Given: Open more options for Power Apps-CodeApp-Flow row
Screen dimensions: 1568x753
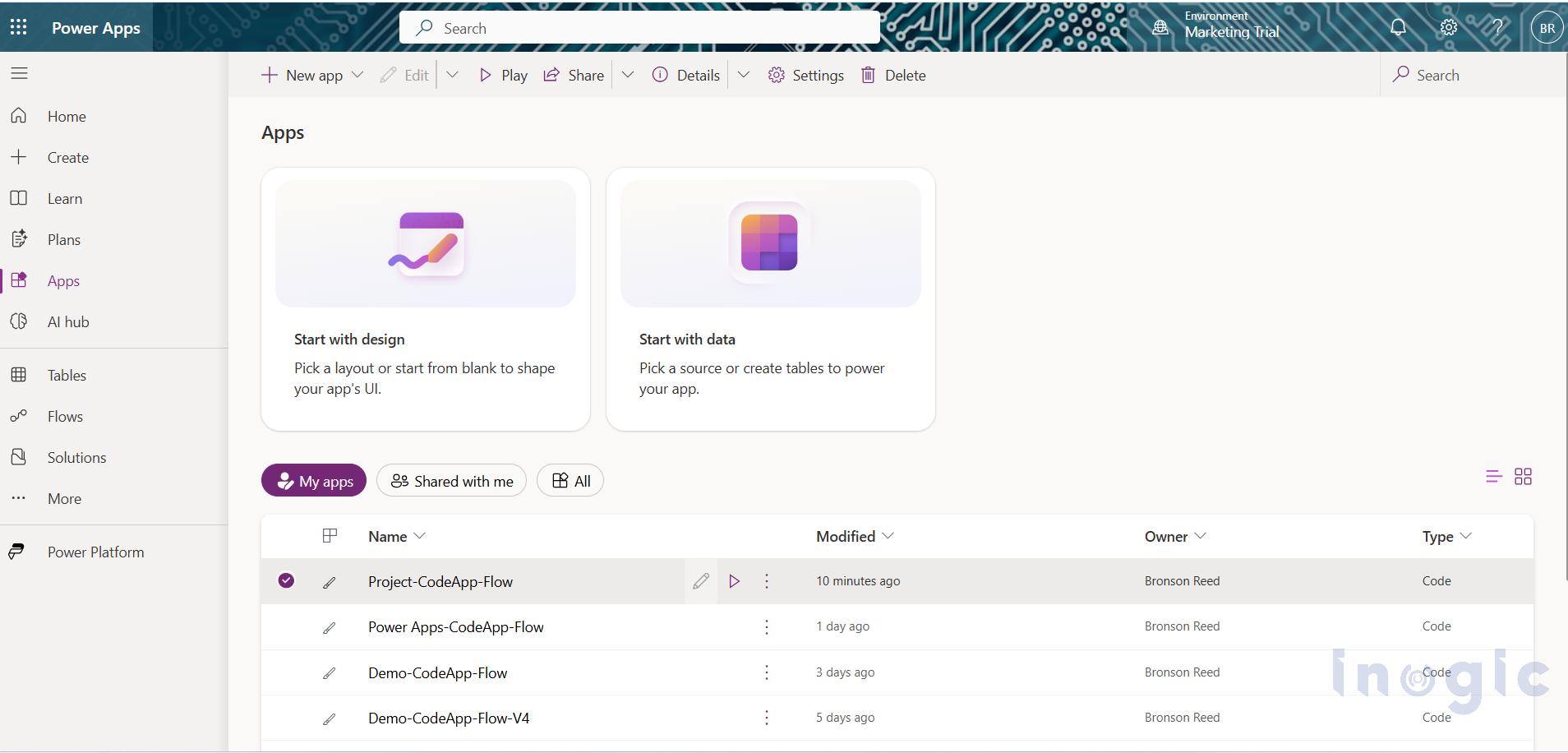Looking at the screenshot, I should (767, 627).
